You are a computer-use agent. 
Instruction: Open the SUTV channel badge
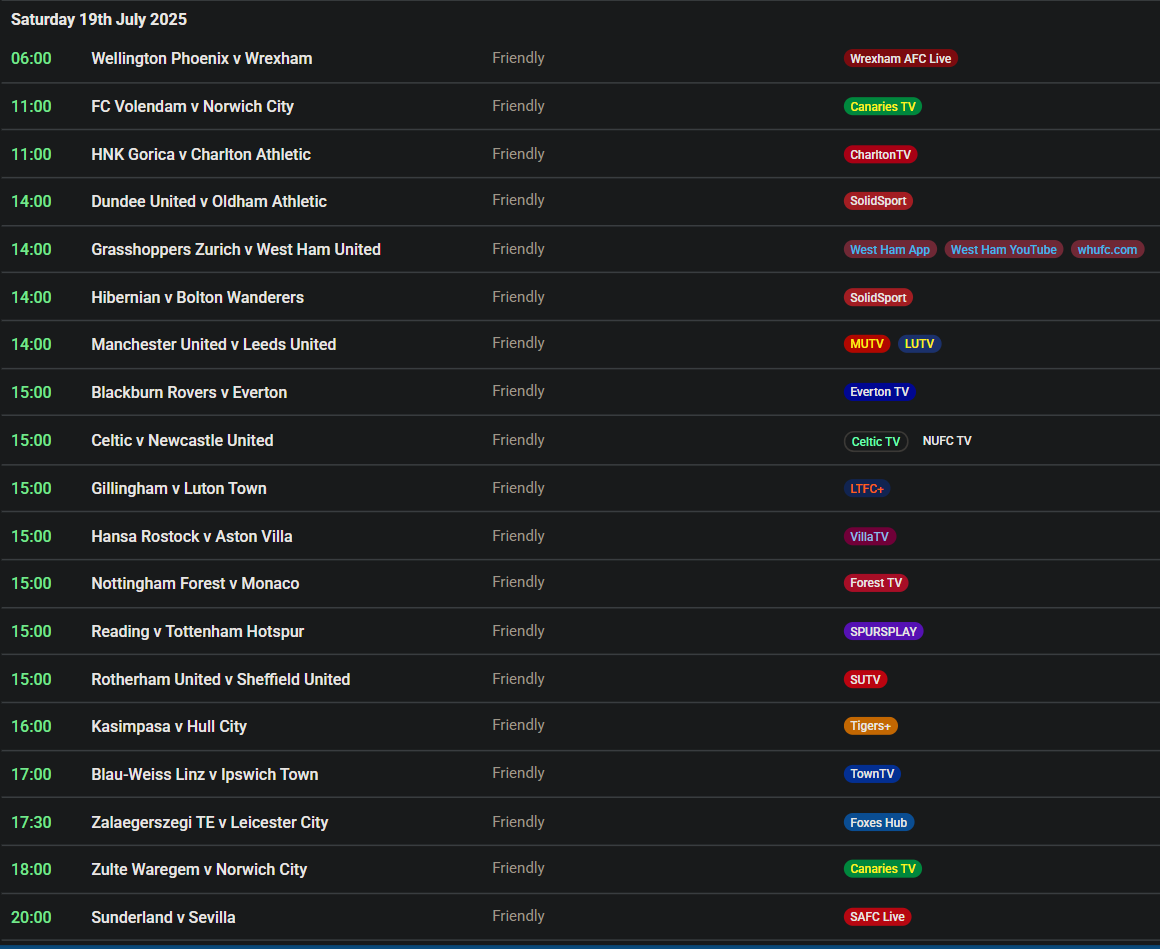[866, 680]
